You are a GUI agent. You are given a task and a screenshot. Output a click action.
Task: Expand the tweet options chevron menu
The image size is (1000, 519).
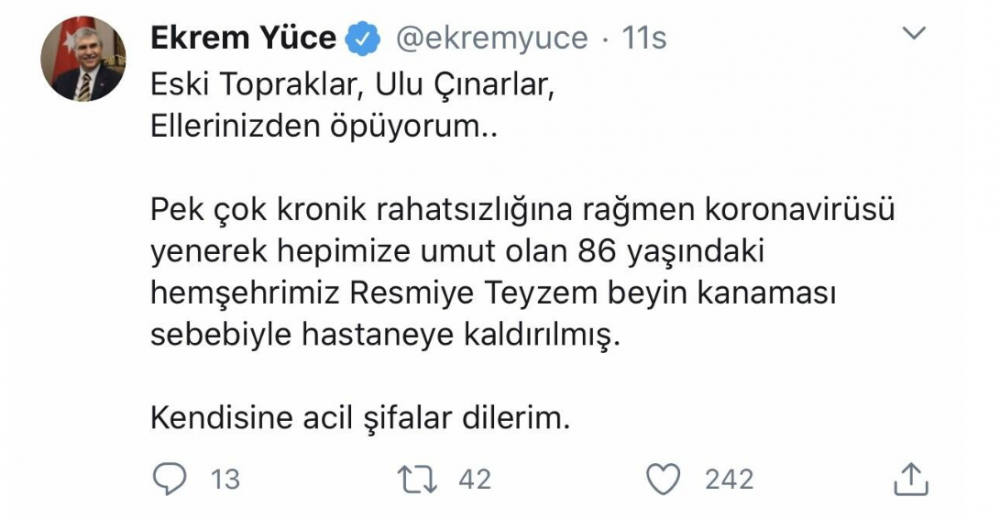pos(914,36)
